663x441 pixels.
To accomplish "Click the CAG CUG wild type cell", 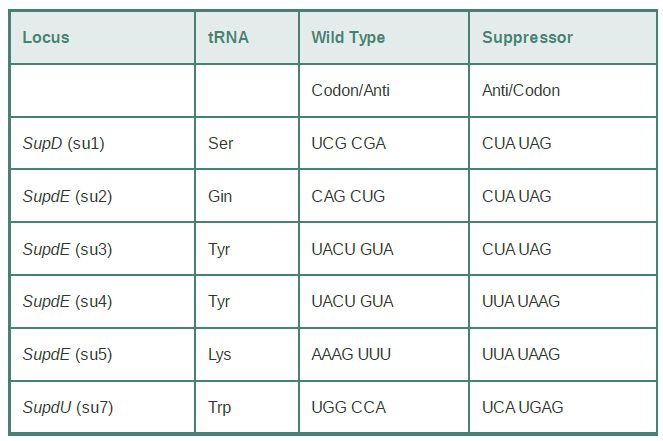I will click(x=384, y=196).
